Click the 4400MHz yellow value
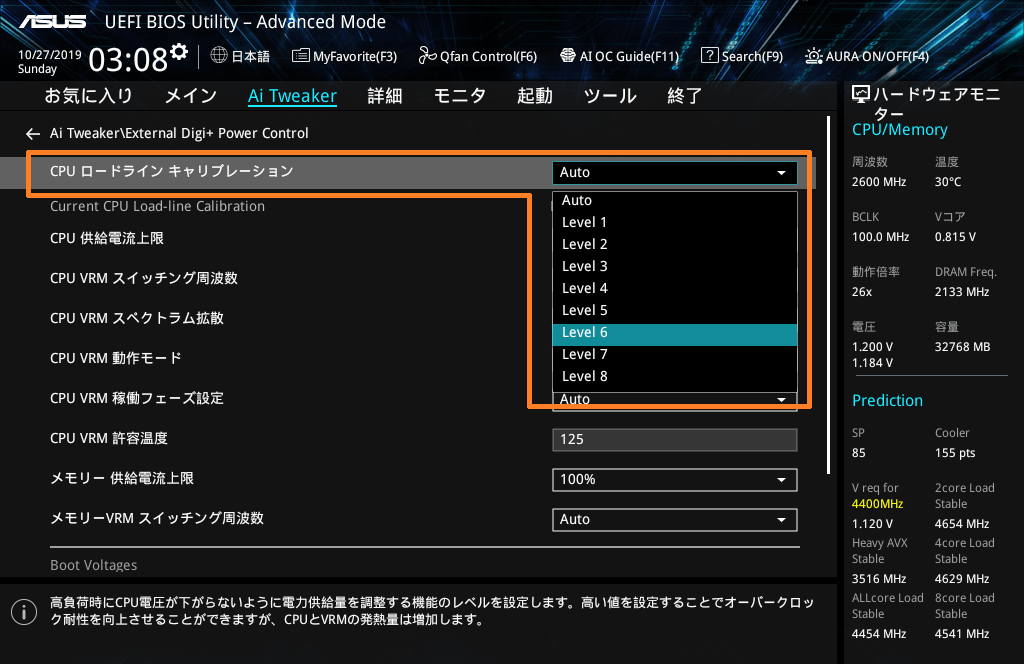Screen dimensions: 1024x664 pos(877,504)
